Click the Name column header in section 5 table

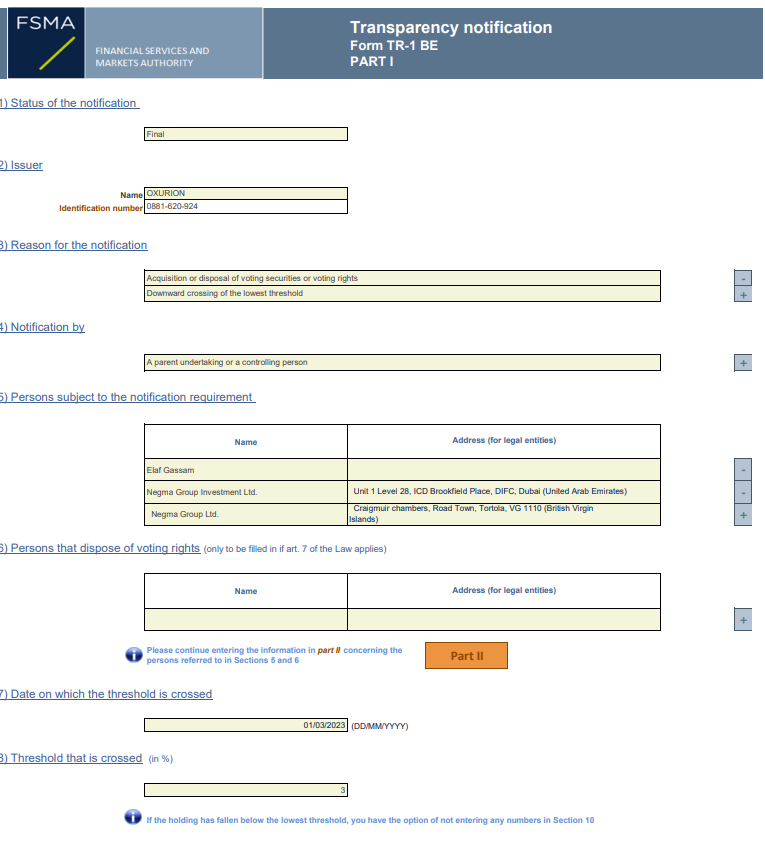pos(246,442)
